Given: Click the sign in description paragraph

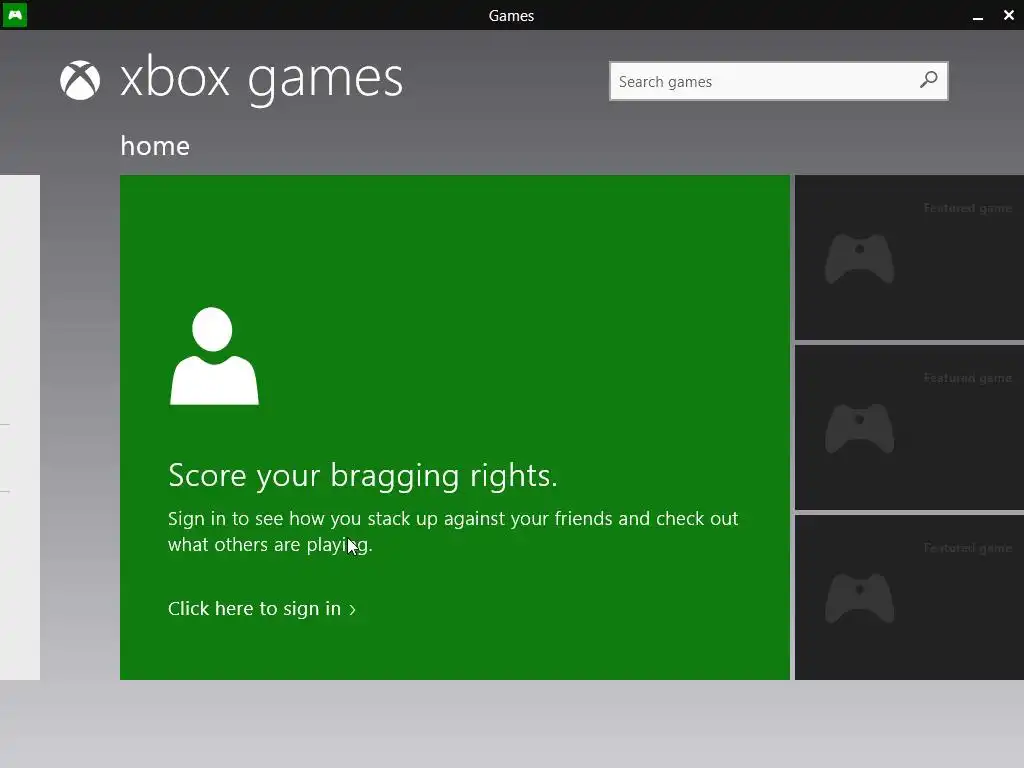Looking at the screenshot, I should point(453,532).
